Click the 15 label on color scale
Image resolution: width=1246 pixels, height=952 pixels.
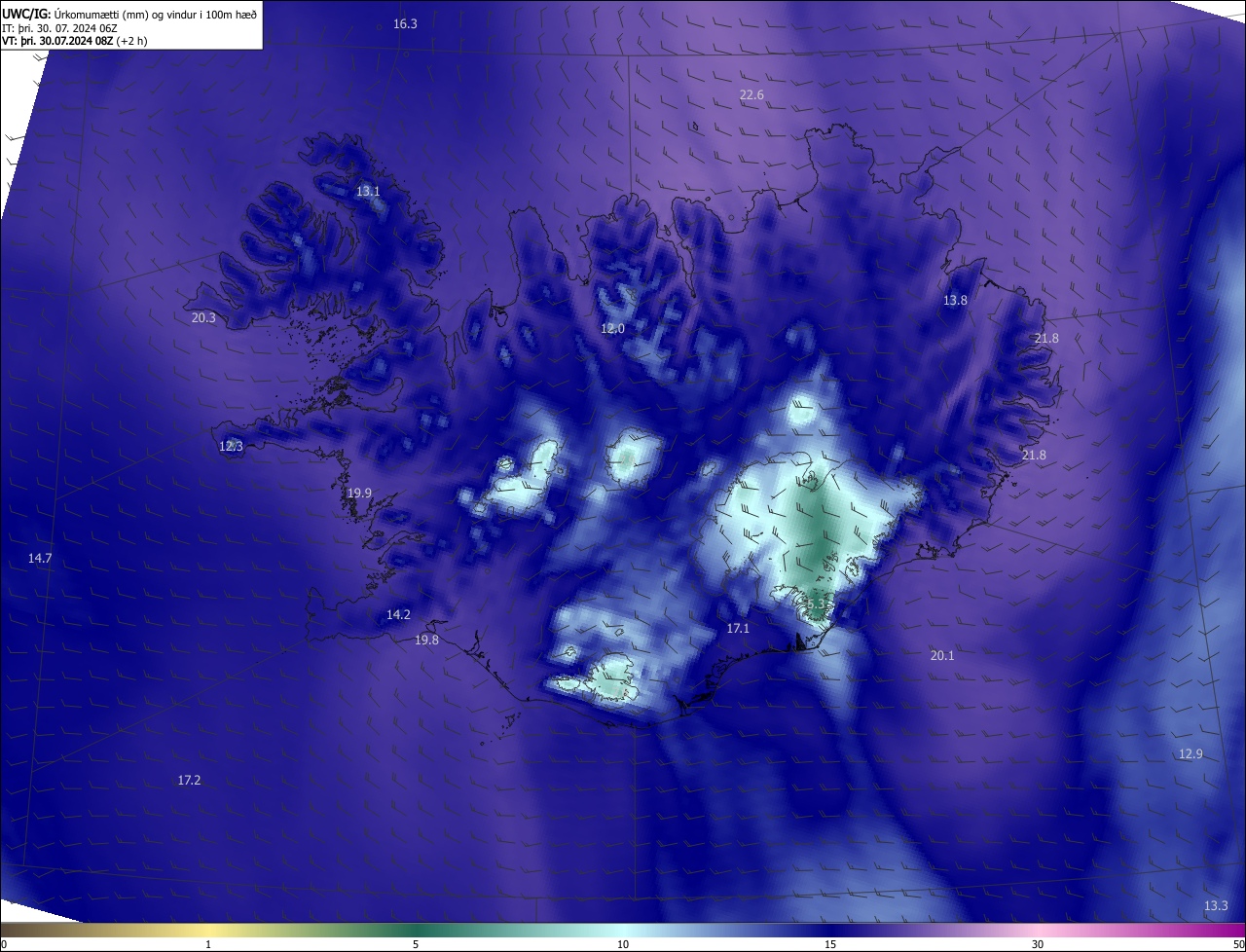tap(830, 944)
